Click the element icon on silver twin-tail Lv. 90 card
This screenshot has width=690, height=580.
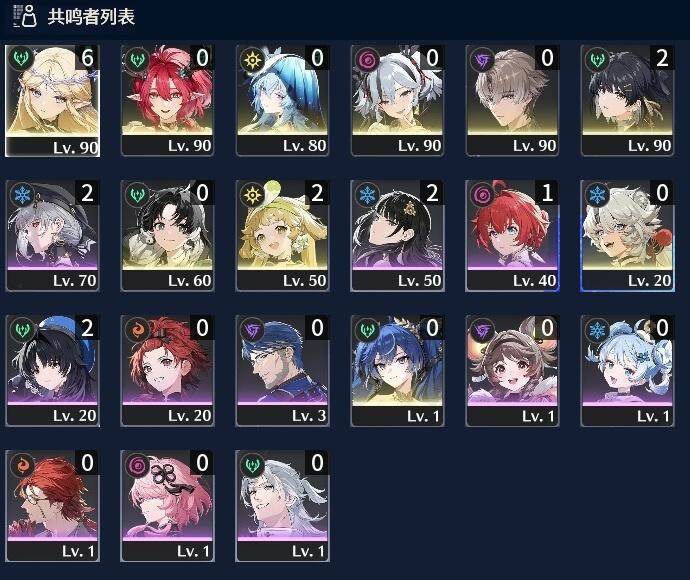(367, 59)
